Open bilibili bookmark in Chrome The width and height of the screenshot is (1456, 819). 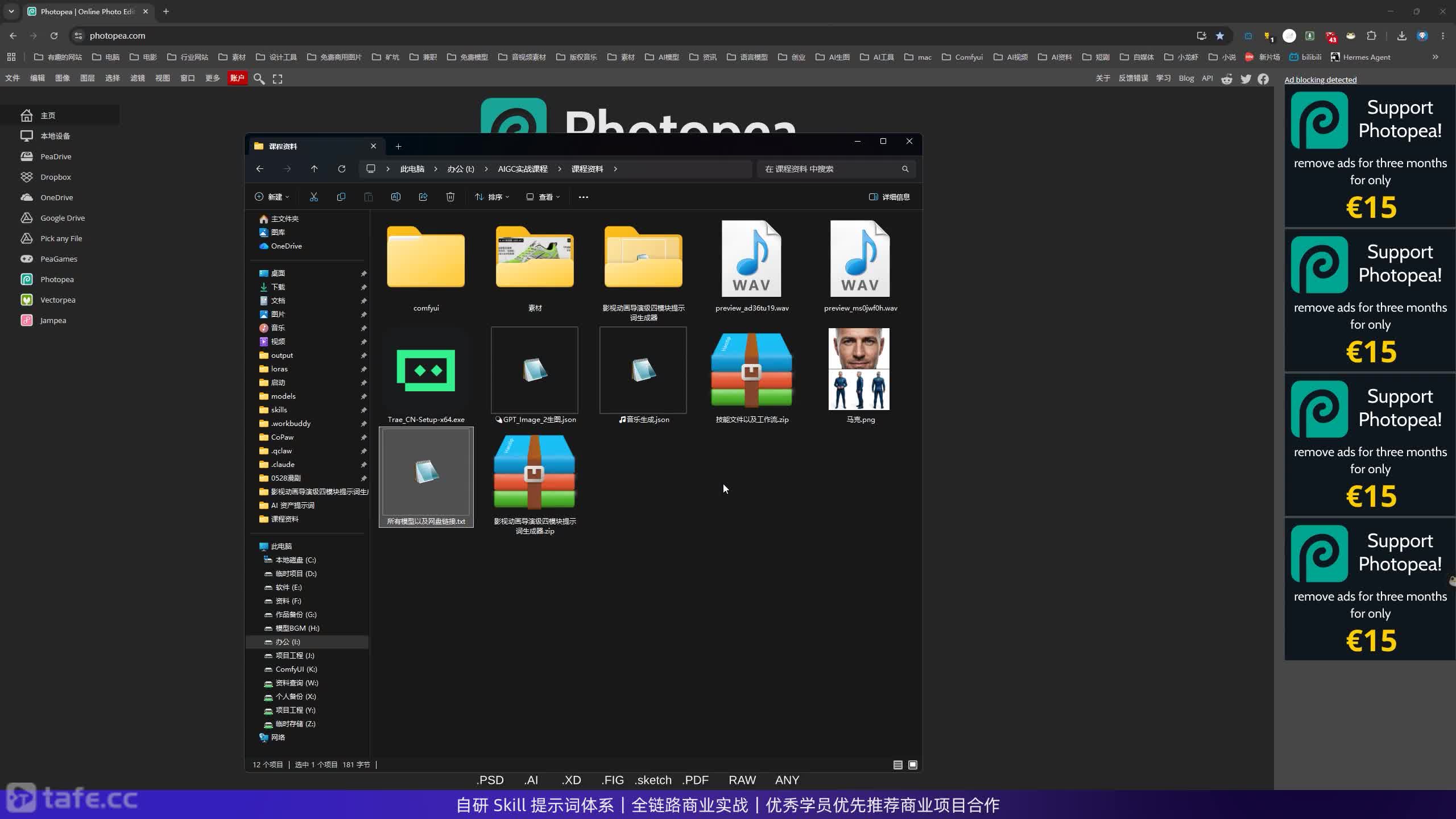click(x=1305, y=57)
